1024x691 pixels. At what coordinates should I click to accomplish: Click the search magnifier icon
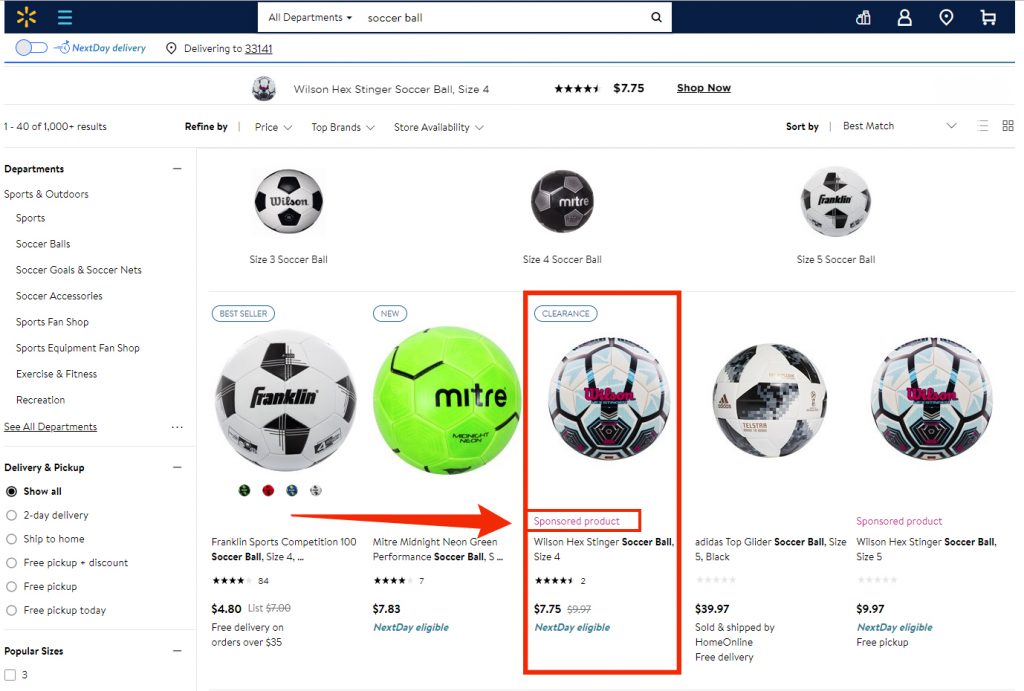pos(656,17)
